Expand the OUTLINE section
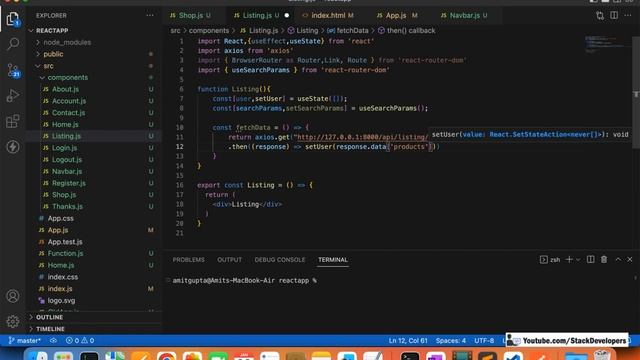 tap(49, 317)
